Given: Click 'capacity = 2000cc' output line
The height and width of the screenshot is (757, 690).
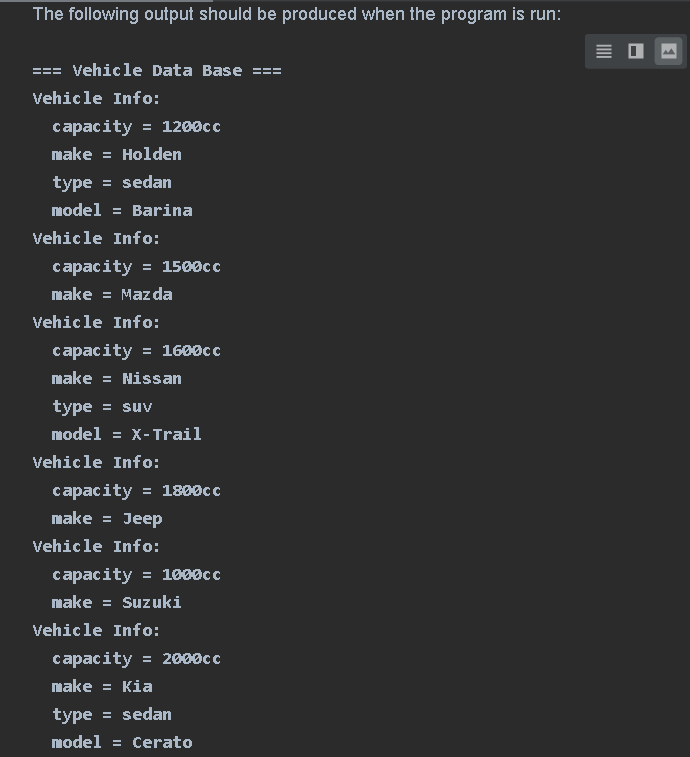Looking at the screenshot, I should 136,658.
